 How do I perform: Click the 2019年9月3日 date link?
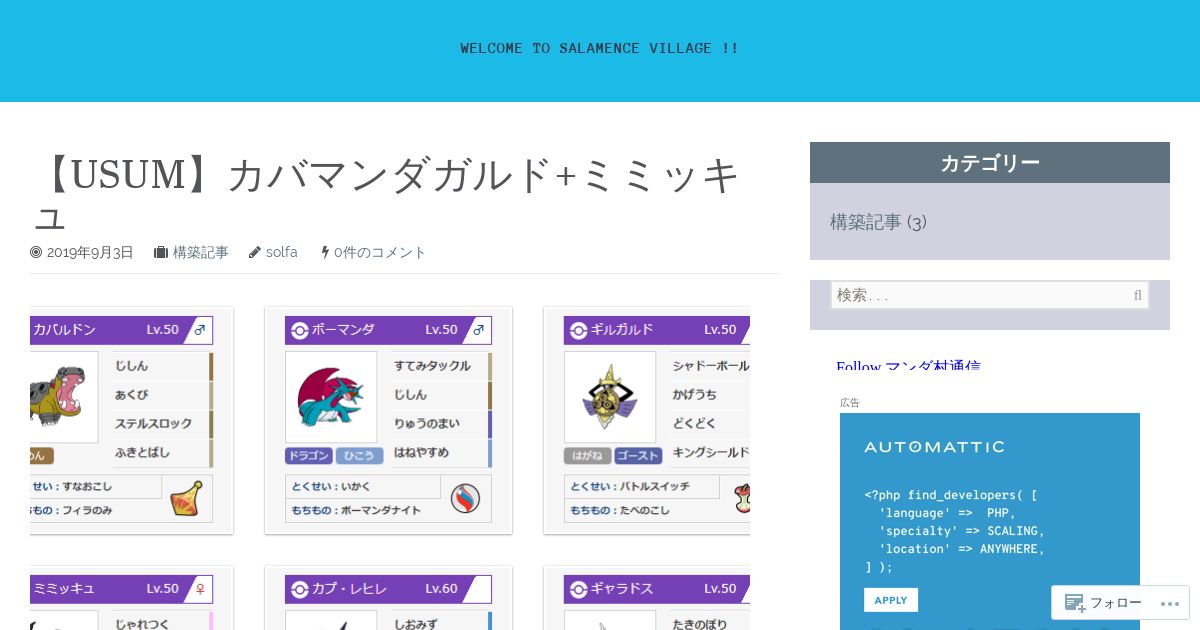tap(90, 253)
